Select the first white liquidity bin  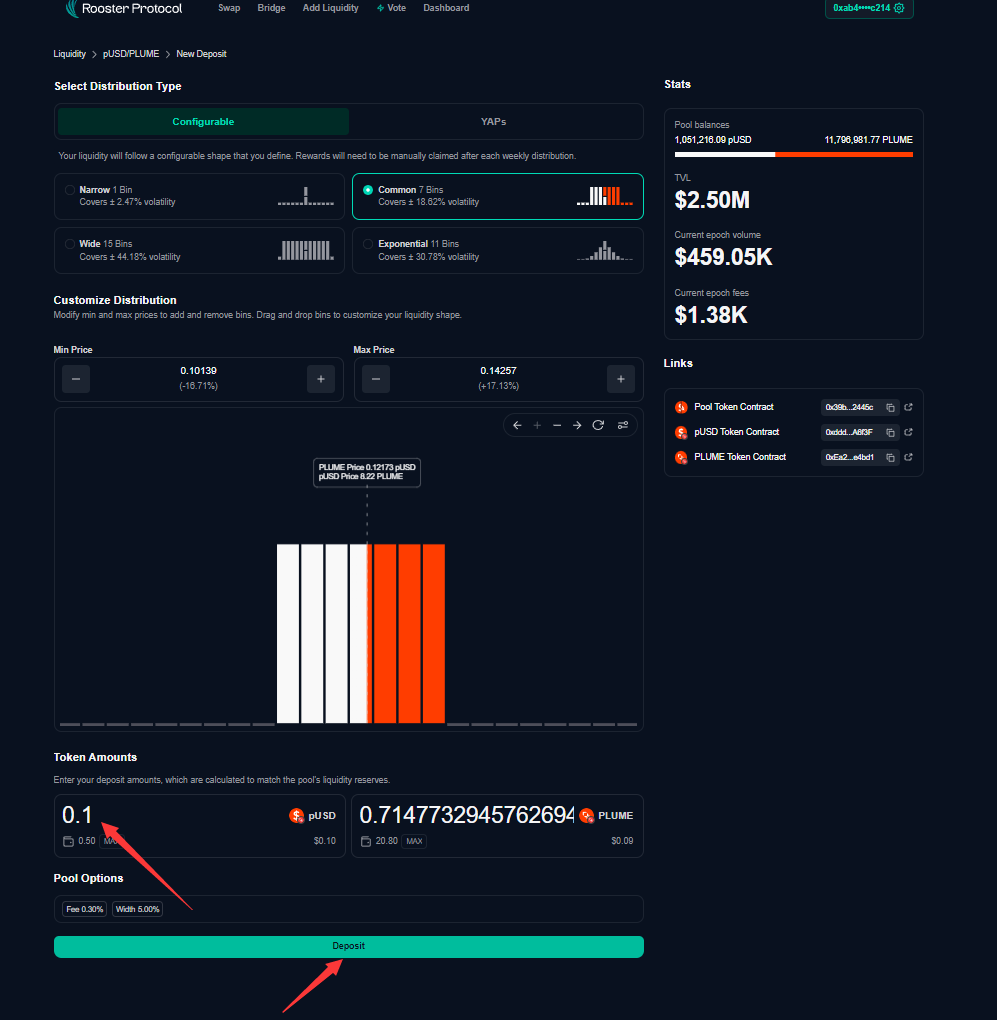288,634
